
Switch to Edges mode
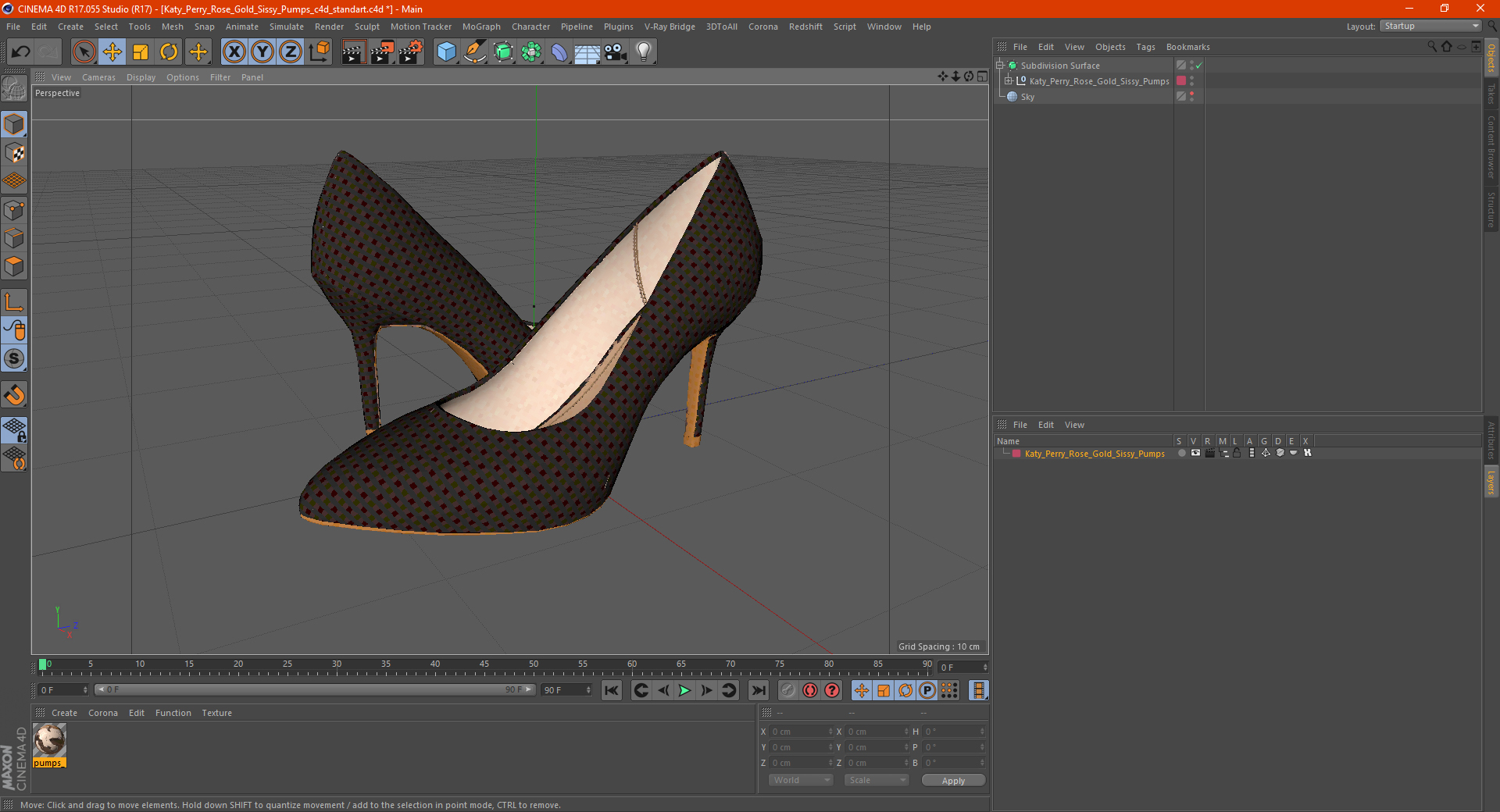pyautogui.click(x=14, y=238)
